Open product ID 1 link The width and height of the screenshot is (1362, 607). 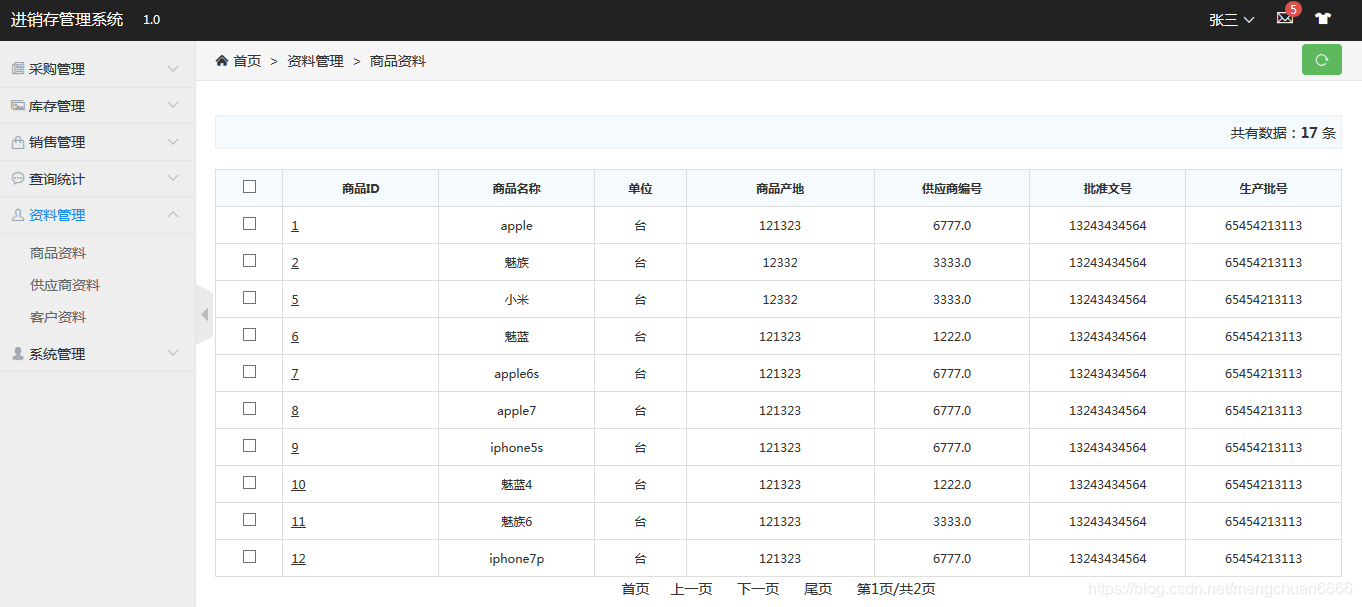point(295,226)
